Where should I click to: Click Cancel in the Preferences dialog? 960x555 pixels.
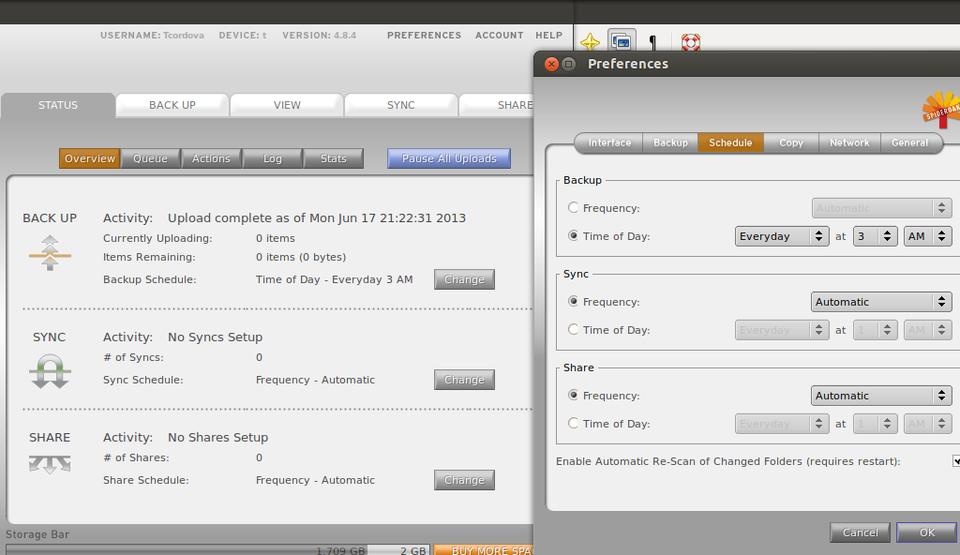[x=860, y=532]
